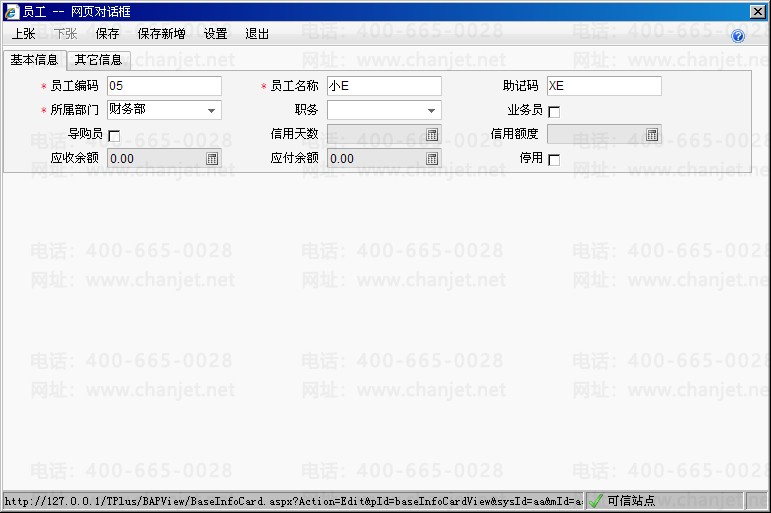The image size is (771, 513).
Task: Go to next record with 下张
Action: (x=66, y=33)
